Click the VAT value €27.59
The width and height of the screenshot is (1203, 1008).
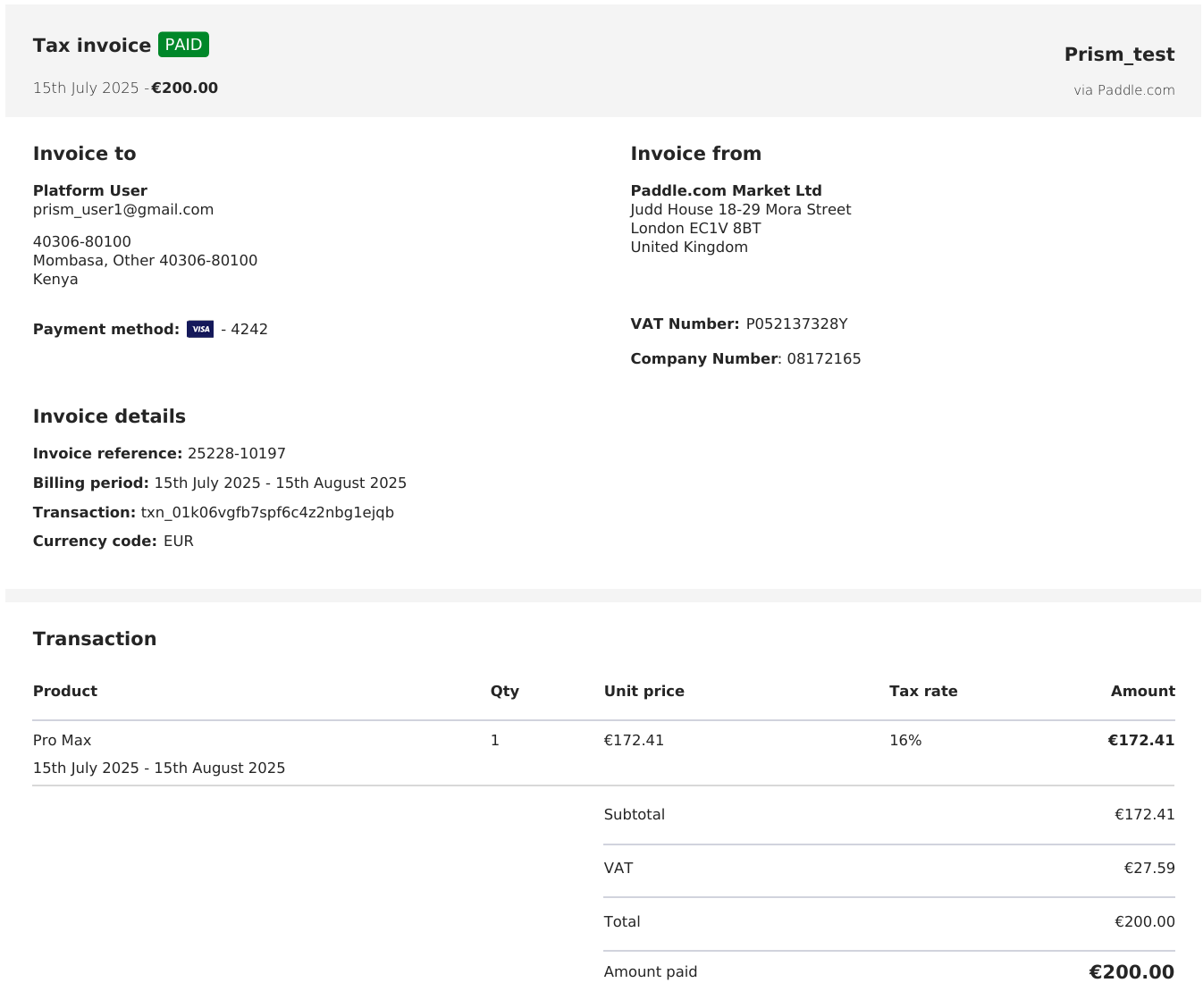tap(1149, 869)
